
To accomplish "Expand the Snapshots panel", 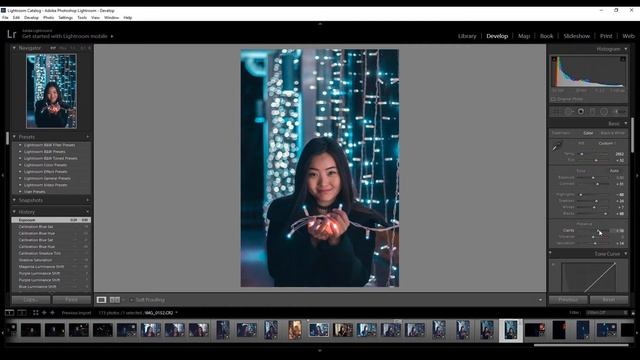I will [x=14, y=200].
